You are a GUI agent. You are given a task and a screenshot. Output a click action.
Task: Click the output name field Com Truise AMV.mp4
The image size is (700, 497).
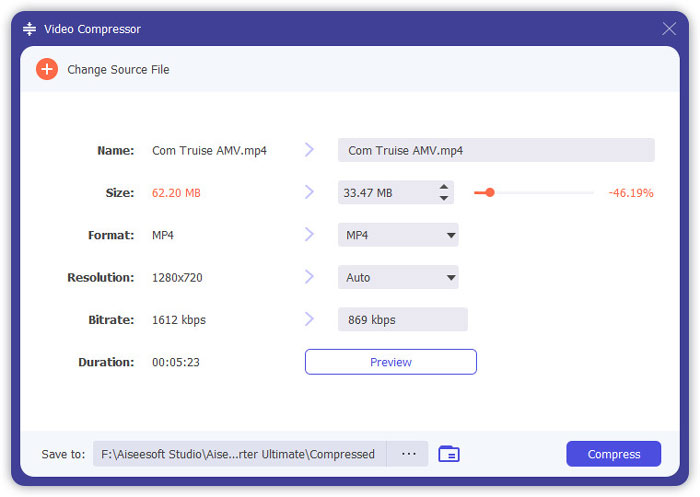[496, 150]
